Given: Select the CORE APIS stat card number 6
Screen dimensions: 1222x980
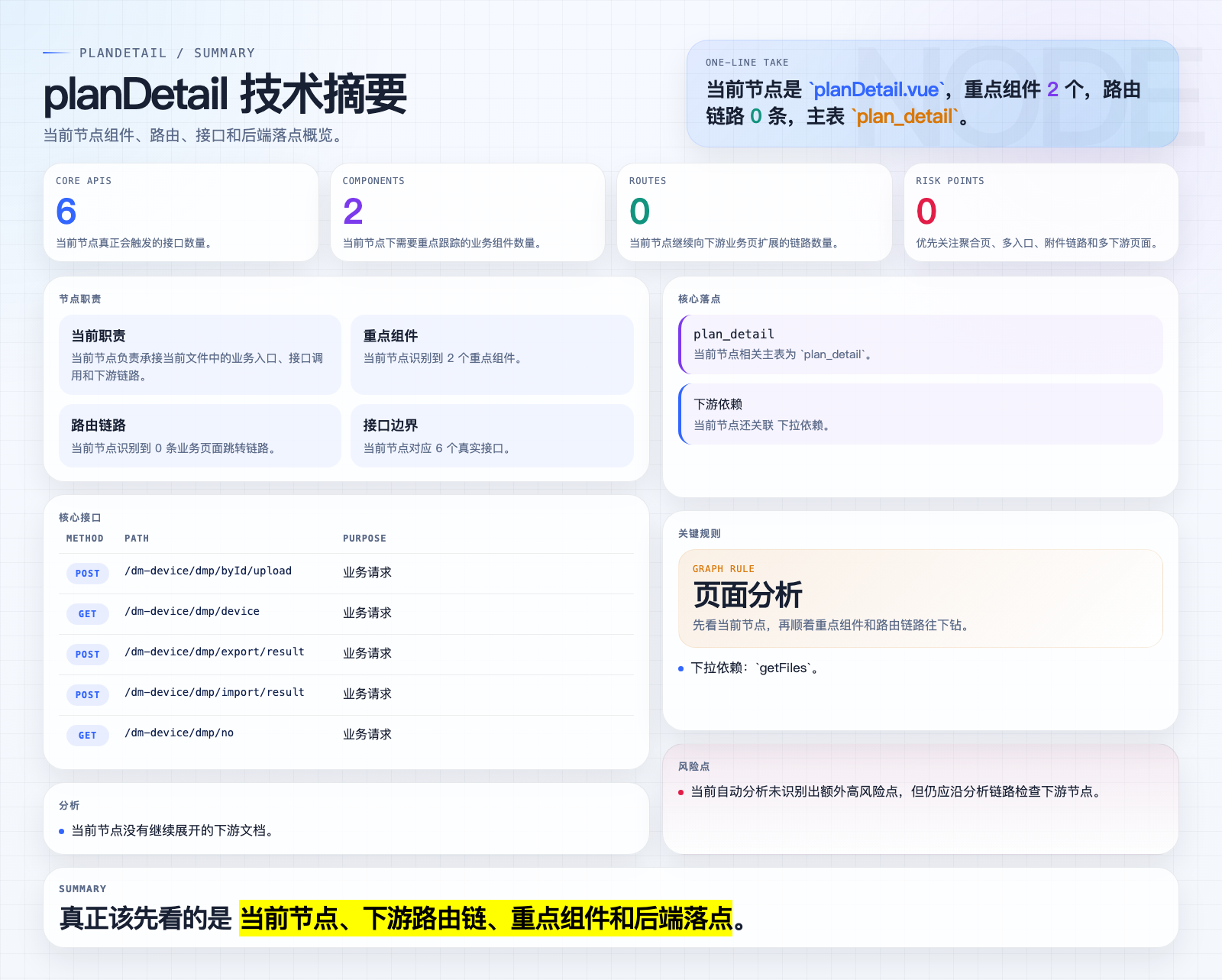Looking at the screenshot, I should tap(66, 212).
